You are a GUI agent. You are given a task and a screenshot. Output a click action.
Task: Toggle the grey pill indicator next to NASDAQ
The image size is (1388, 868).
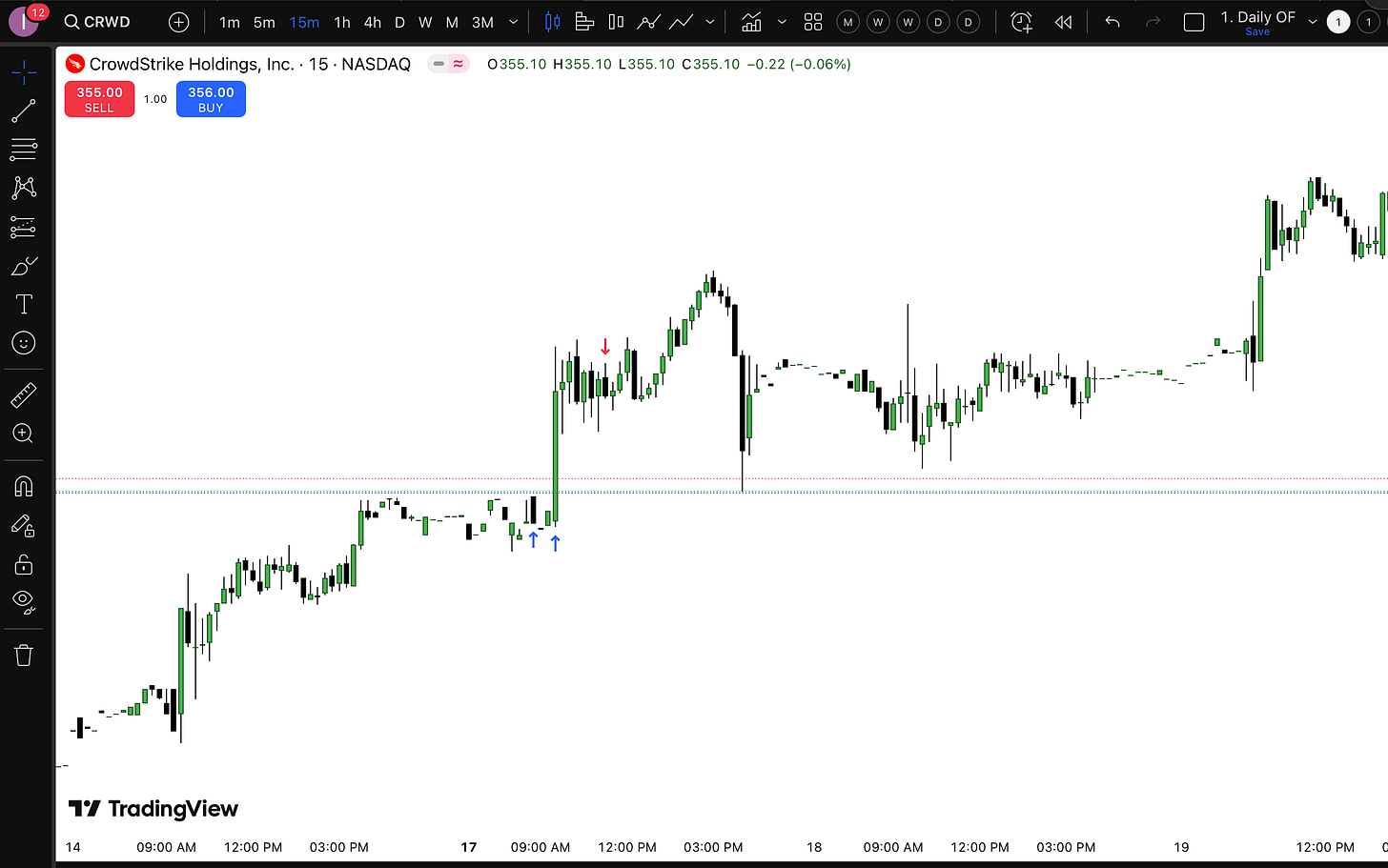(x=438, y=64)
